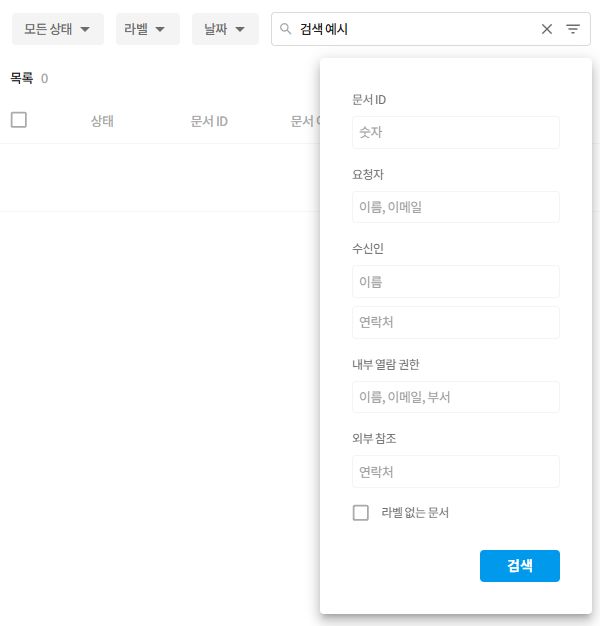
Task: Clear the search text with the X icon
Action: point(547,29)
